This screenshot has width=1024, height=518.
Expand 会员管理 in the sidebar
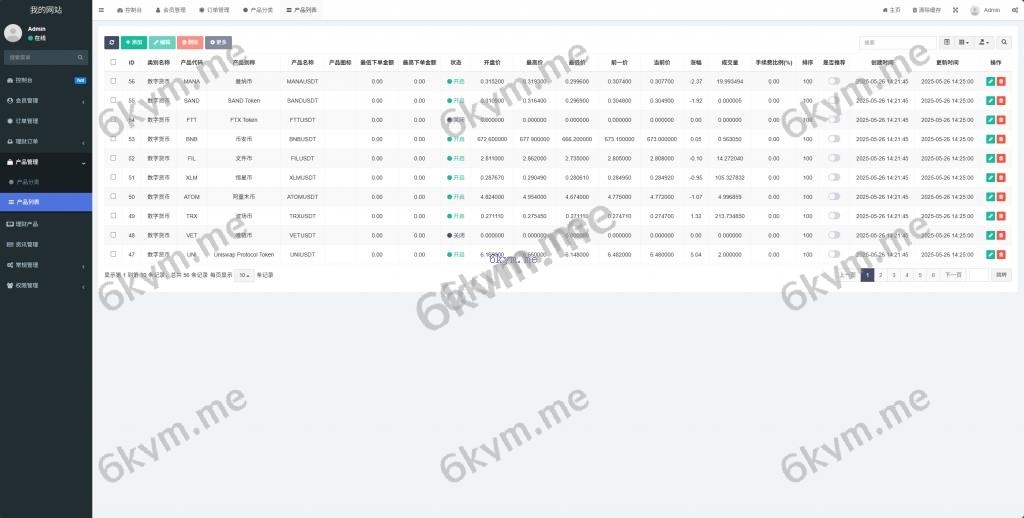click(46, 100)
